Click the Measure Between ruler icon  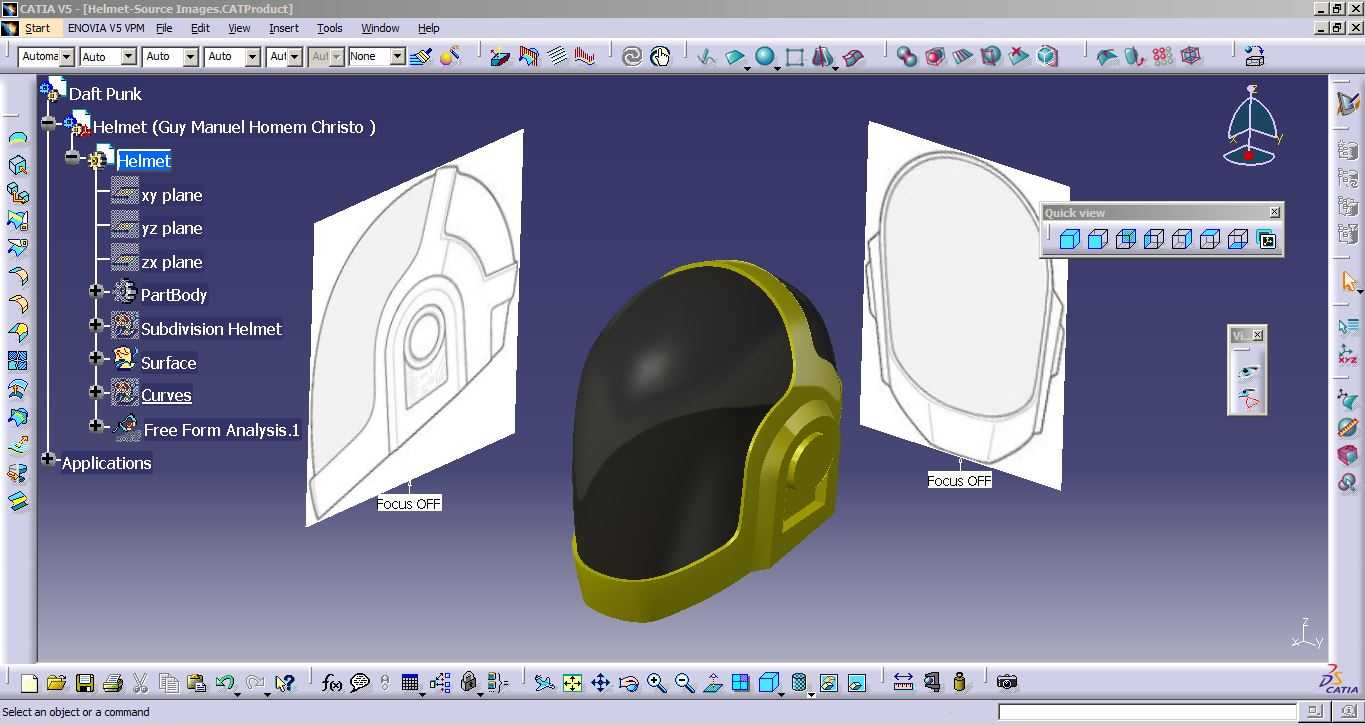coord(903,683)
